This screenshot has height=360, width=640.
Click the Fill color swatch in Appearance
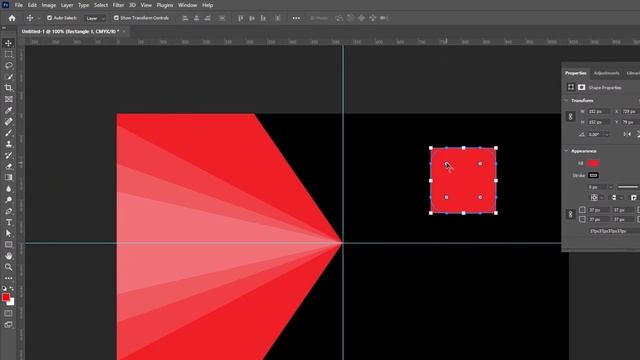click(x=593, y=163)
